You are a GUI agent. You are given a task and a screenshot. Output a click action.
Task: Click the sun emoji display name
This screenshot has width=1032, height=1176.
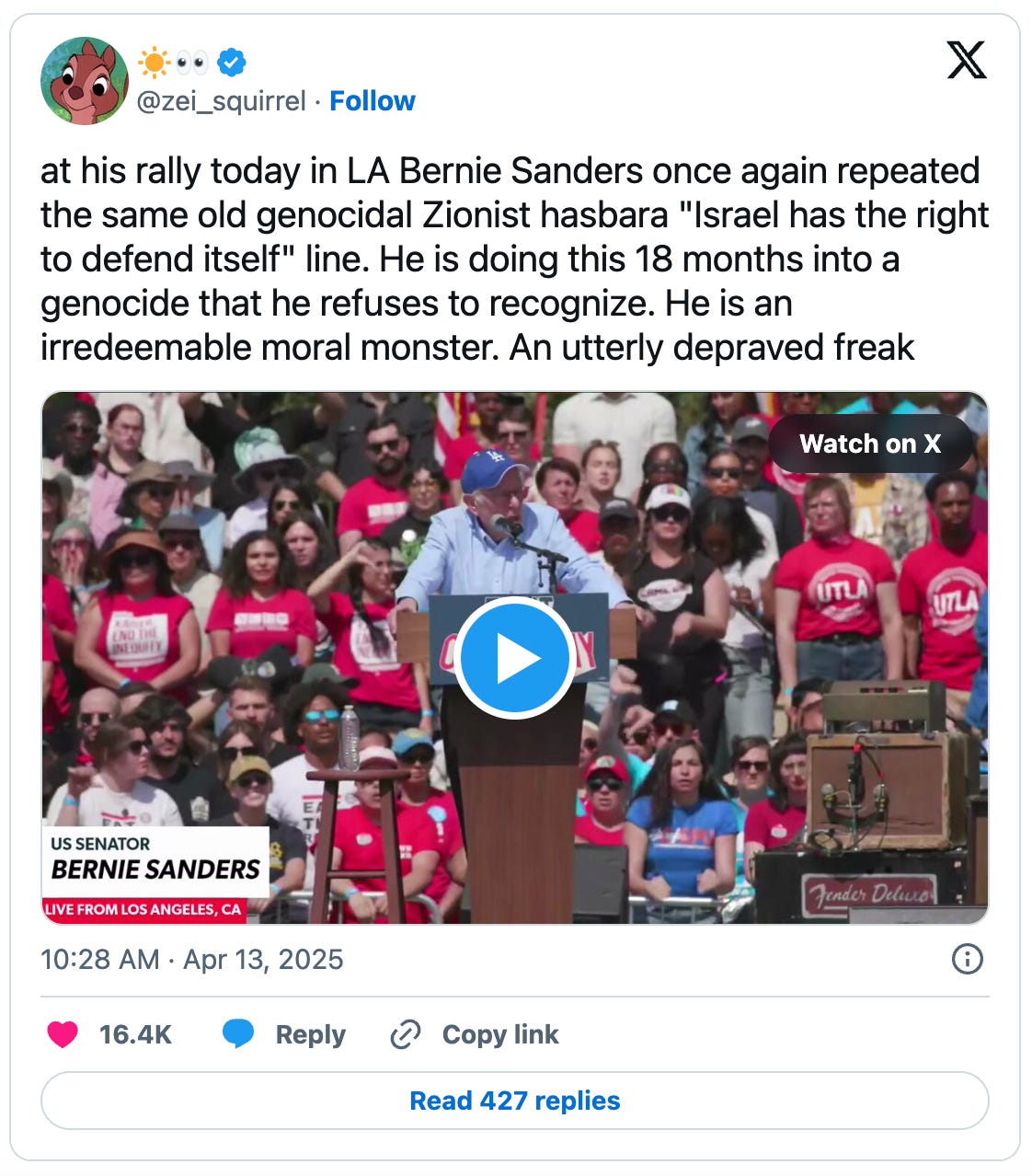click(x=154, y=63)
